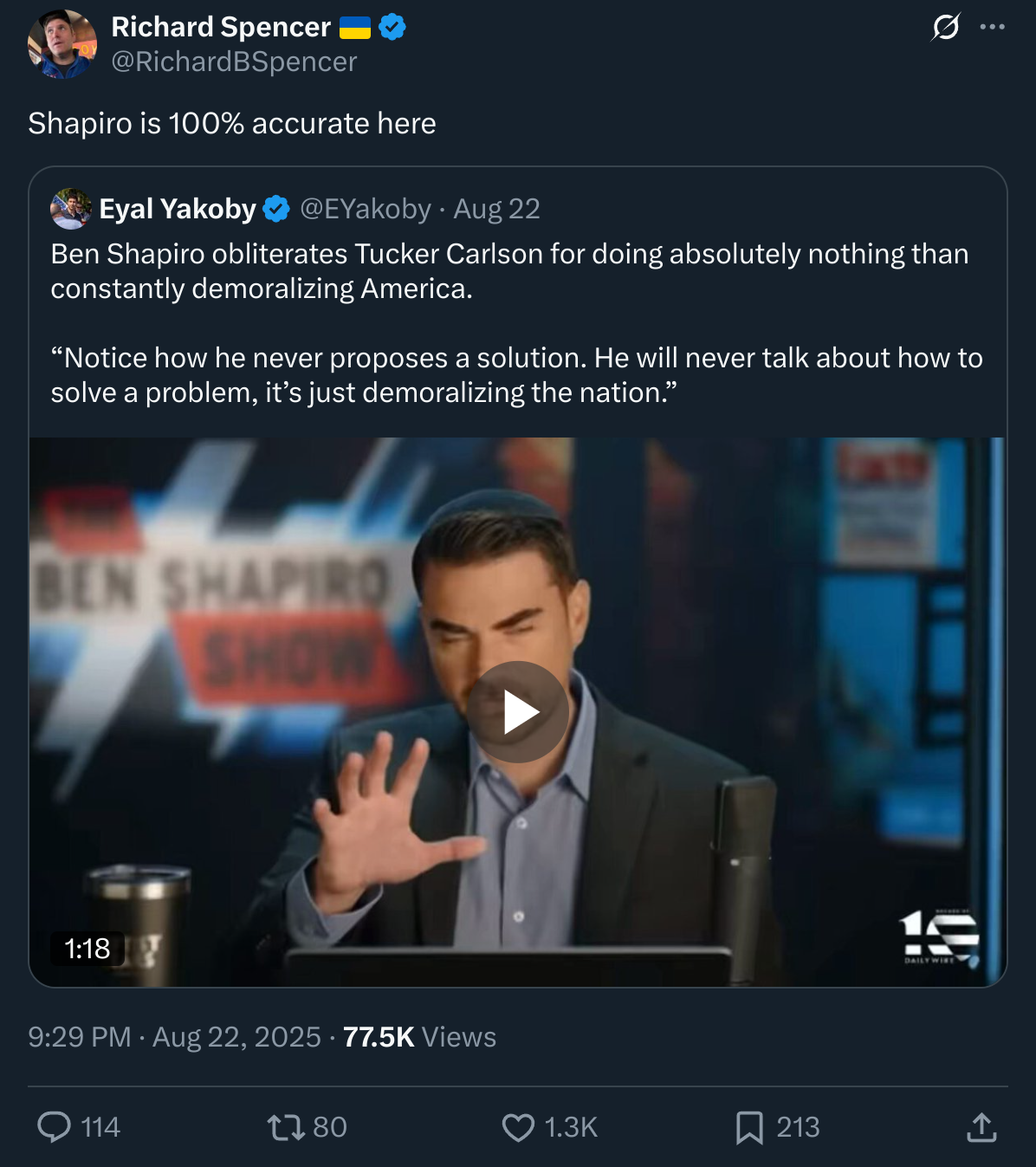The image size is (1036, 1167).
Task: Click the Eyal Yakoby name in the quoted post
Action: point(178,209)
